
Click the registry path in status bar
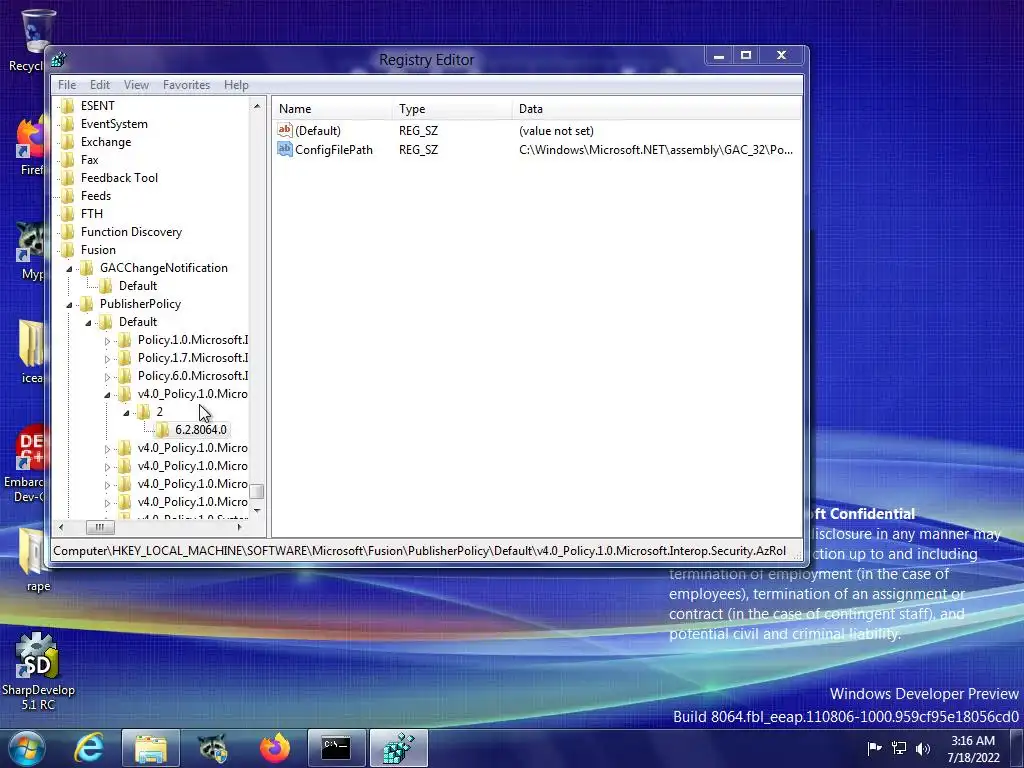[419, 551]
